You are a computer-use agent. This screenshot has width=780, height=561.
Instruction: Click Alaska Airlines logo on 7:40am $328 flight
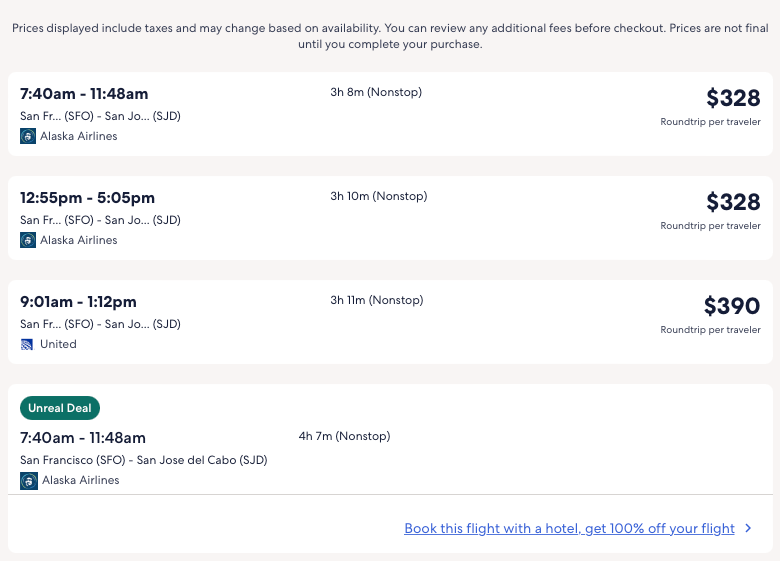[x=28, y=136]
